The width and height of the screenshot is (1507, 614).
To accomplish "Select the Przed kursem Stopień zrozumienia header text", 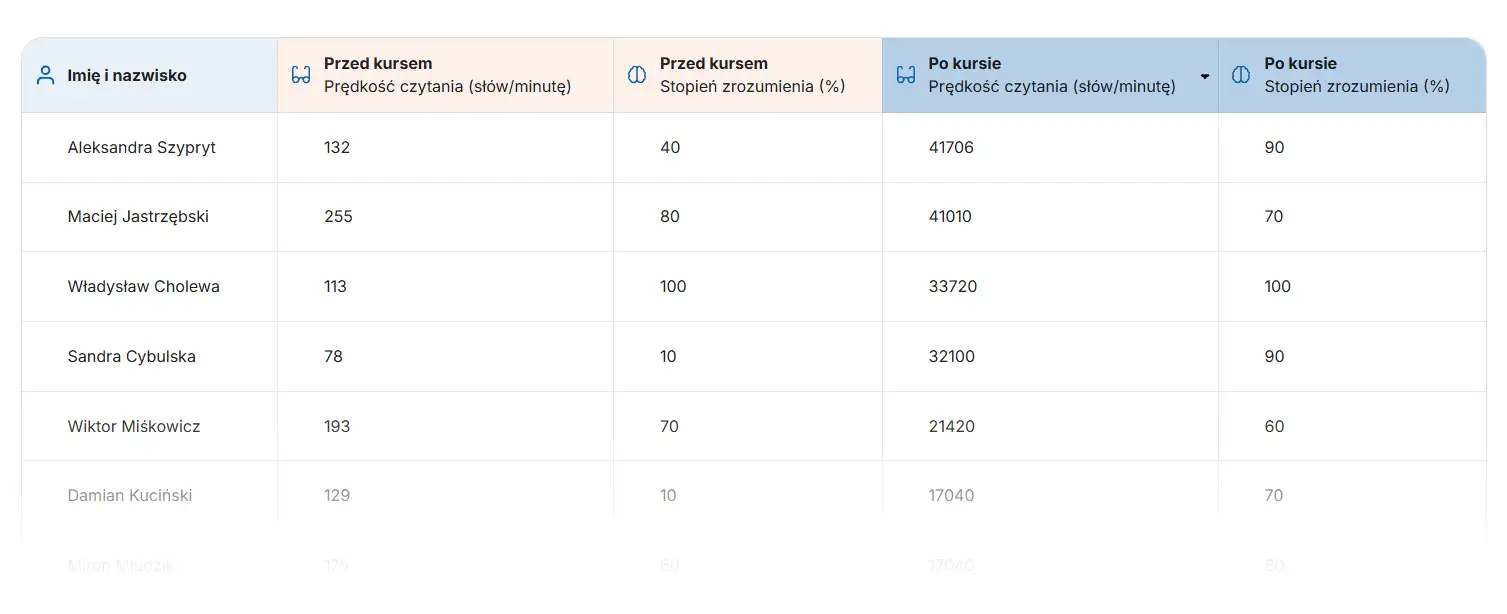I will [752, 75].
